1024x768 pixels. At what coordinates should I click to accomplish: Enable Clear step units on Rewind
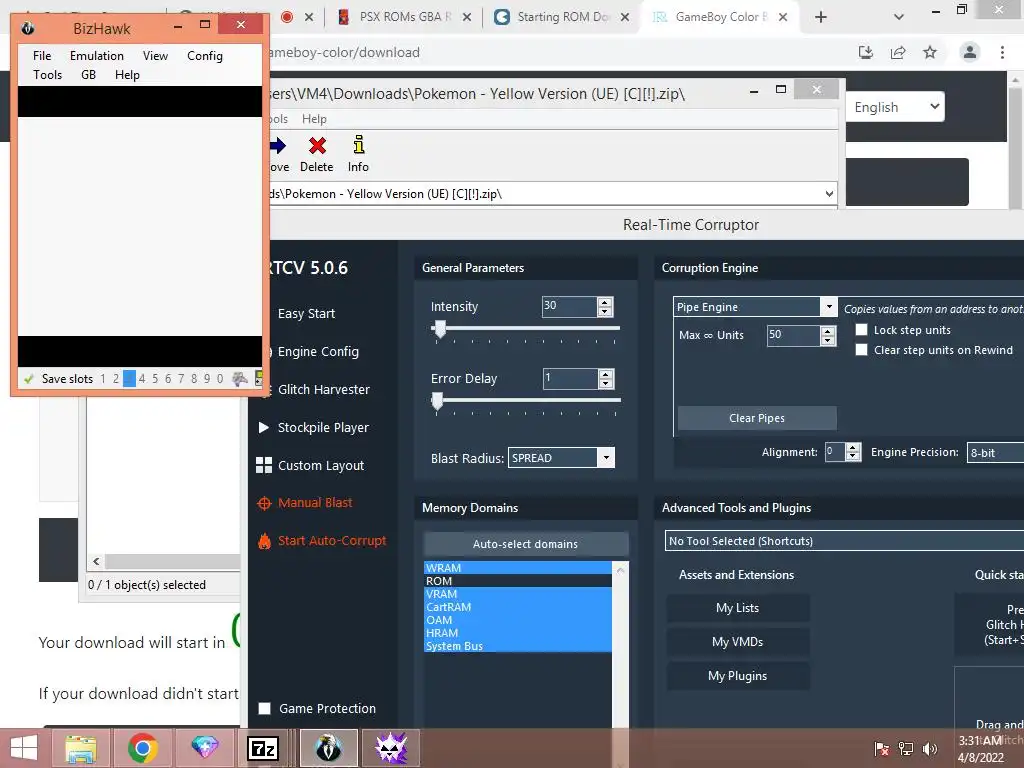tap(861, 350)
